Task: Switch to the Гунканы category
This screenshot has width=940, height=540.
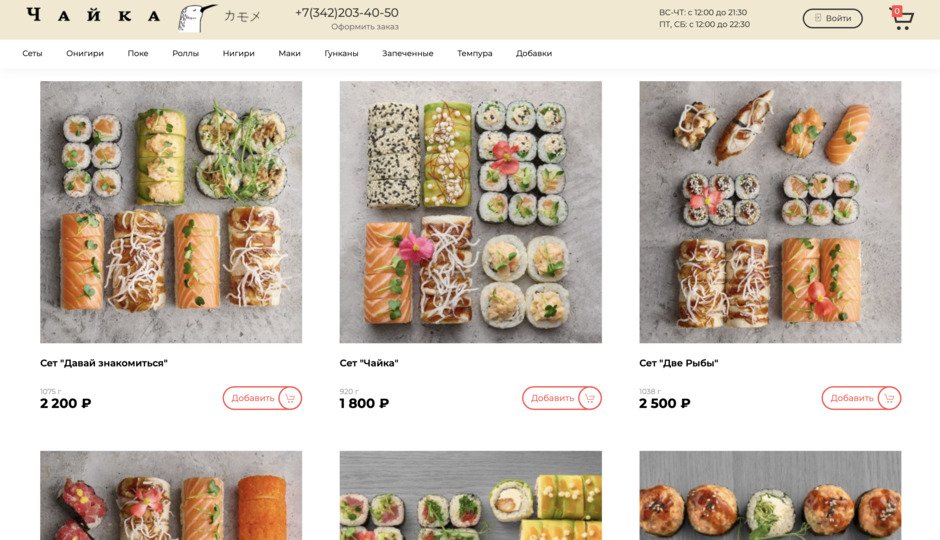Action: 341,53
